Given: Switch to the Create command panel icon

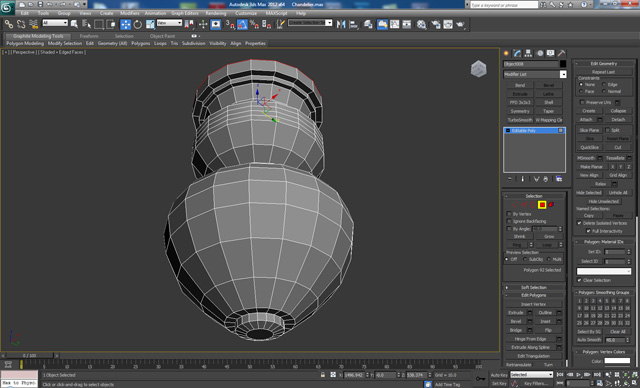Looking at the screenshot, I should [x=507, y=53].
